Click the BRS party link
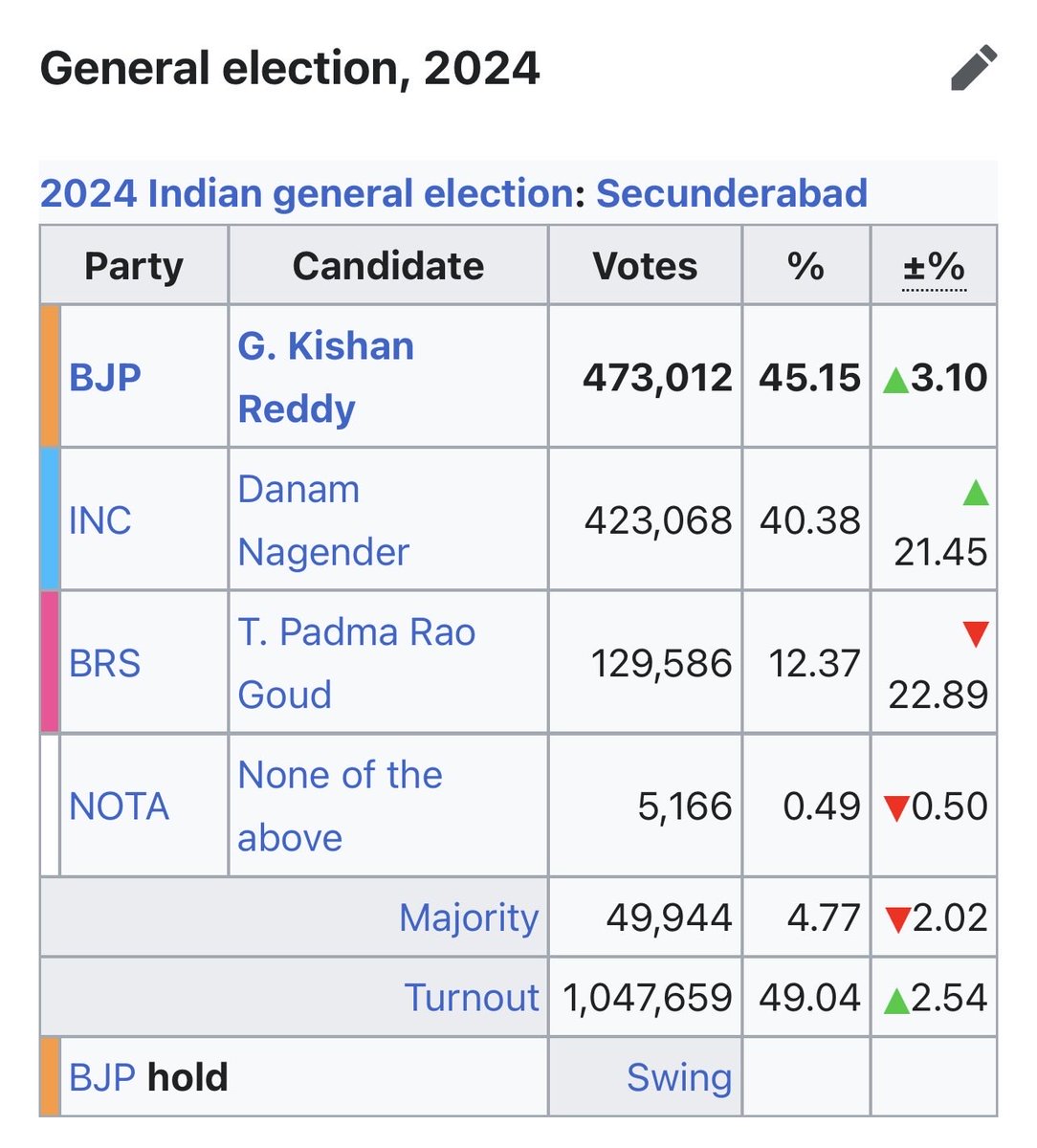Screen dimensions: 1037x1148 pos(105,663)
